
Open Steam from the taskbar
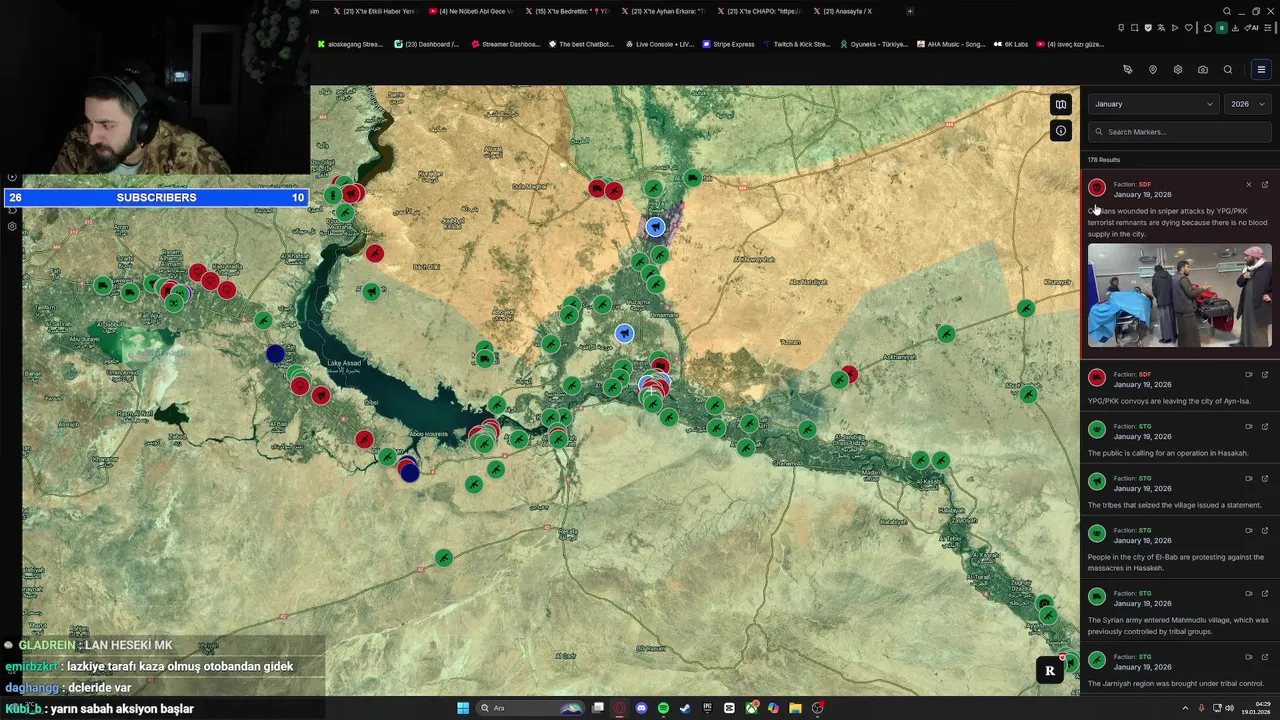[x=685, y=708]
